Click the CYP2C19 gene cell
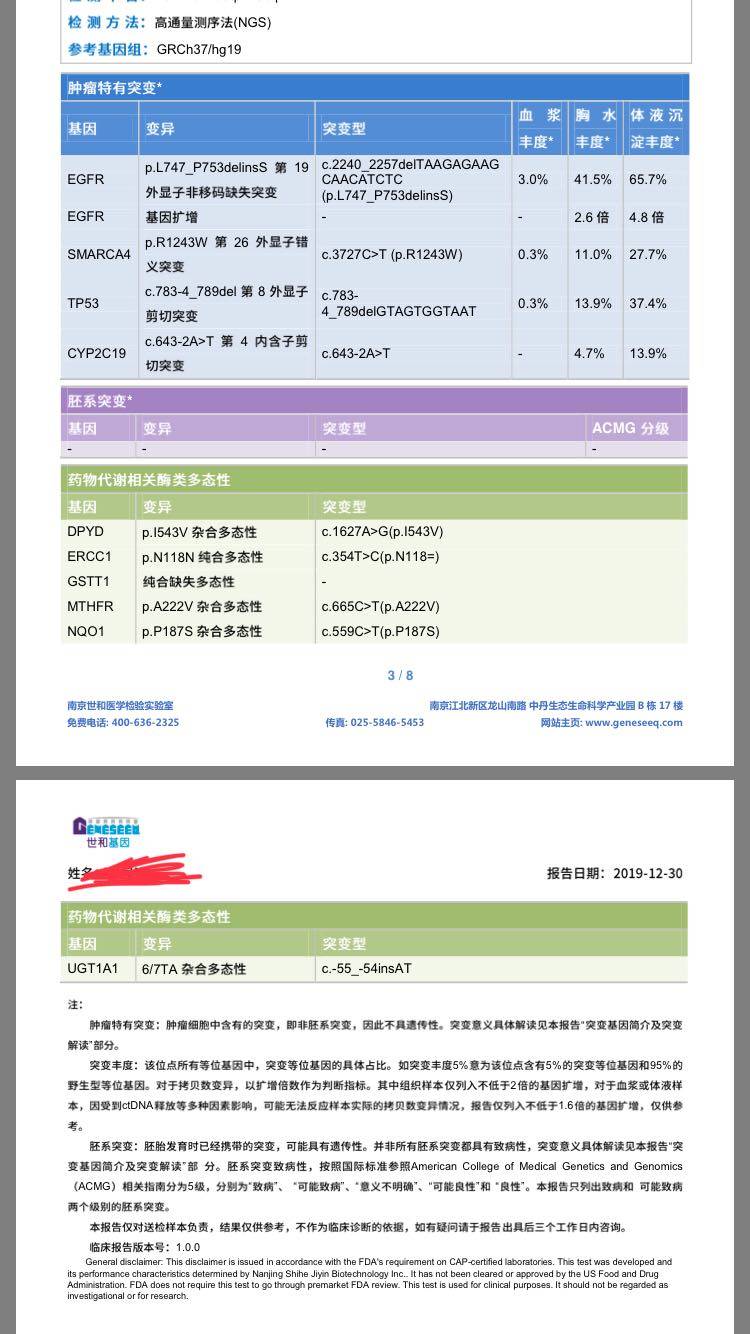750x1334 pixels. (96, 353)
